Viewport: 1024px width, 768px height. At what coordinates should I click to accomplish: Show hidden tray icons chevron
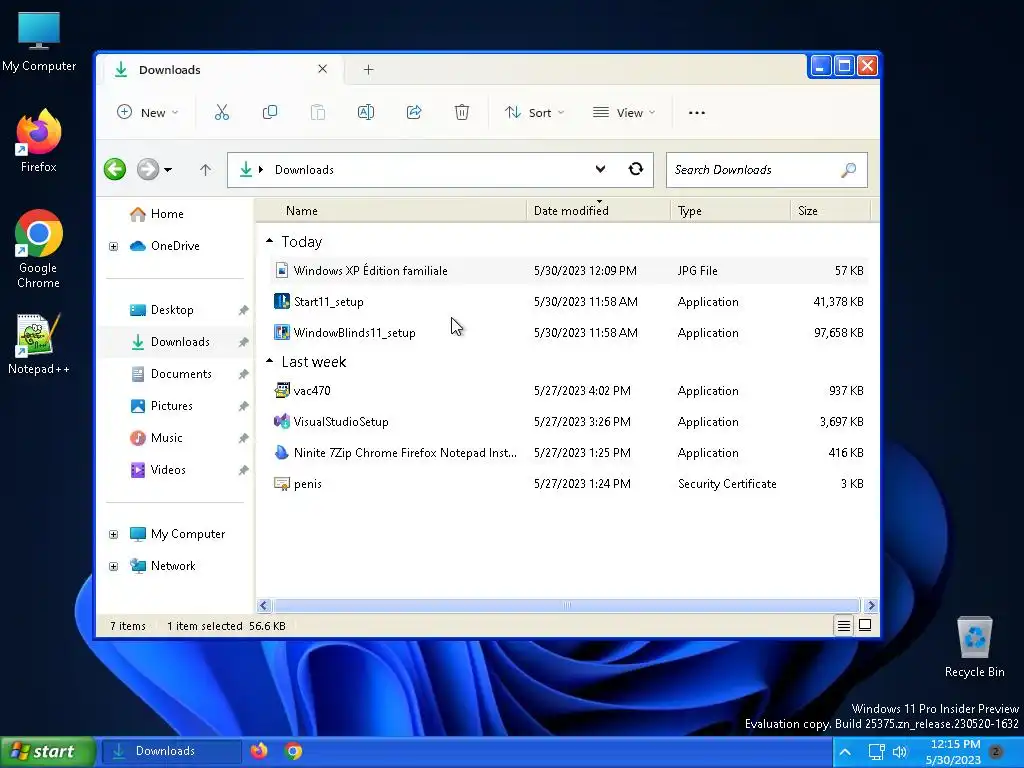tap(845, 752)
